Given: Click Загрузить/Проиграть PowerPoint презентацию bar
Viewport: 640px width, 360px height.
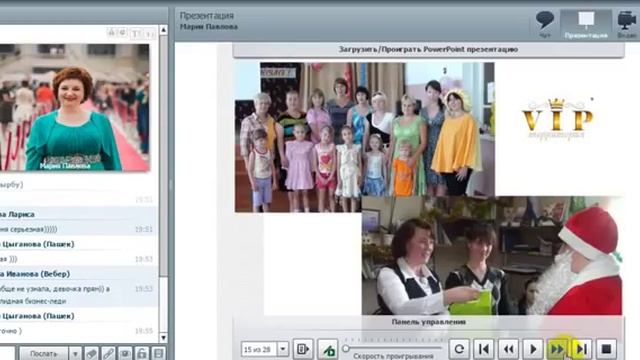Looking at the screenshot, I should [428, 49].
